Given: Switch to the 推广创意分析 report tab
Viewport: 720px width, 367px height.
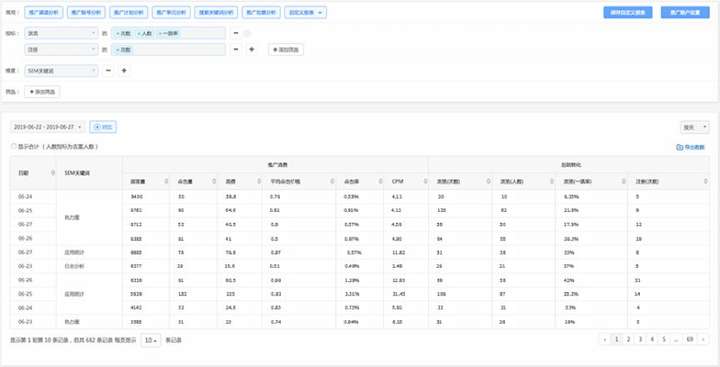Looking at the screenshot, I should click(261, 12).
